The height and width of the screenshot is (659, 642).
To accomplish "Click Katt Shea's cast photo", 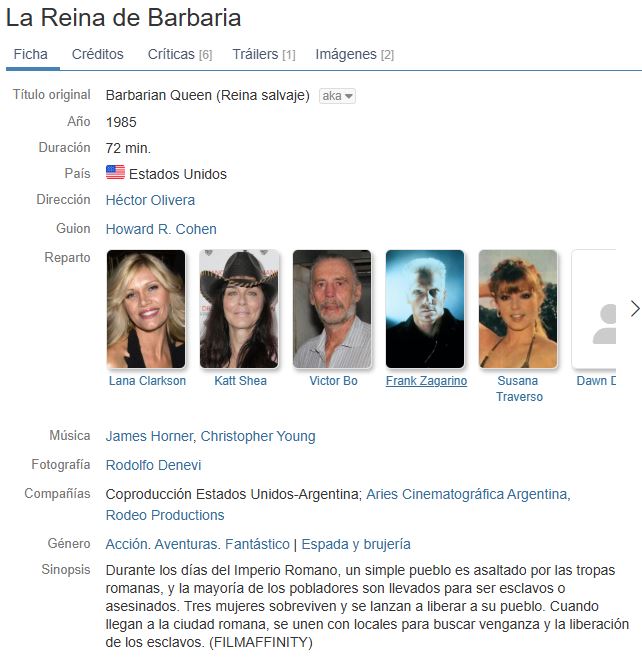I will (239, 309).
